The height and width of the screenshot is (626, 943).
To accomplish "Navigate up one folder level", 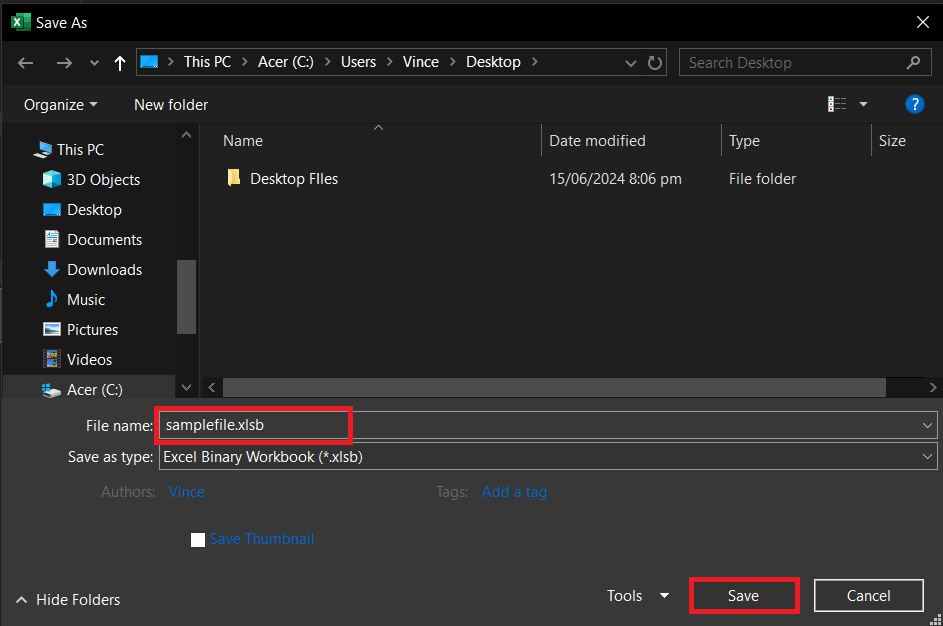I will point(118,62).
